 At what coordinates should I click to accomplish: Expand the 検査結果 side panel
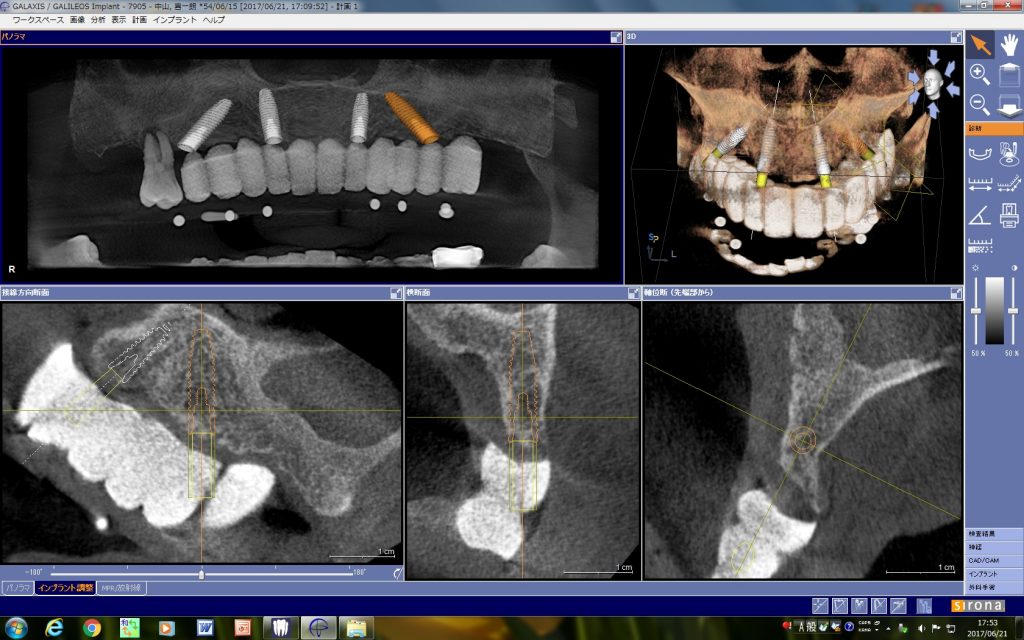pos(994,534)
